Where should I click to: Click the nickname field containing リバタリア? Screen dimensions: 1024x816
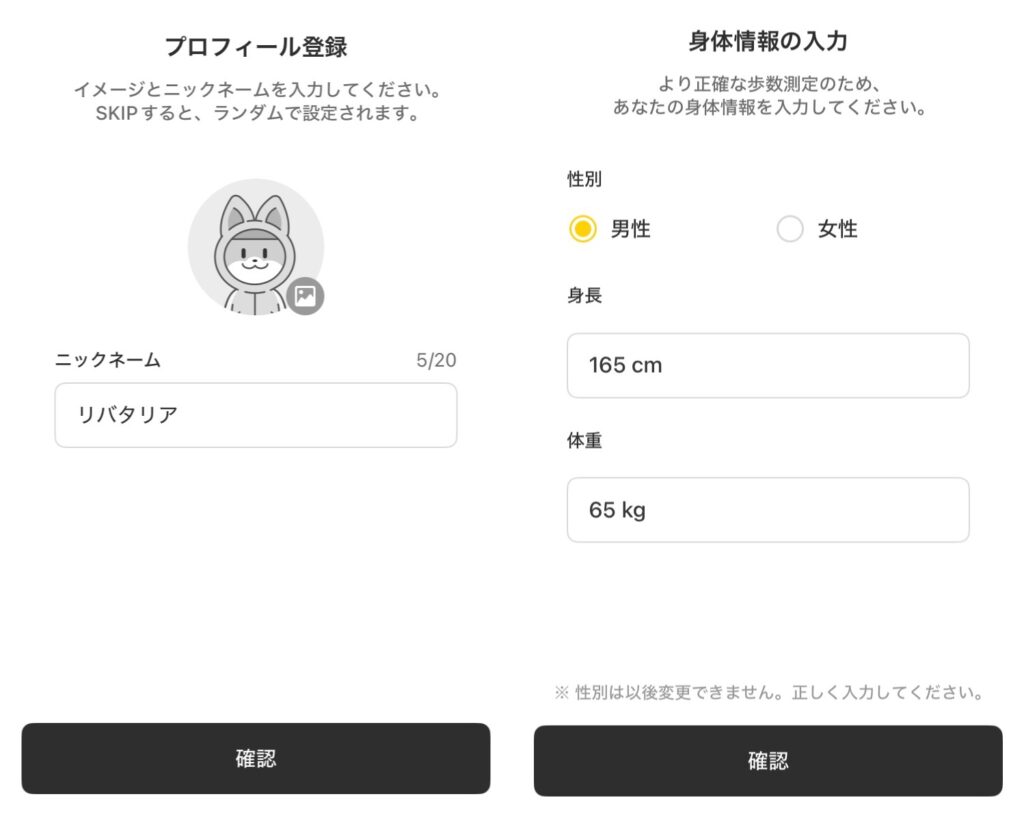pos(256,415)
